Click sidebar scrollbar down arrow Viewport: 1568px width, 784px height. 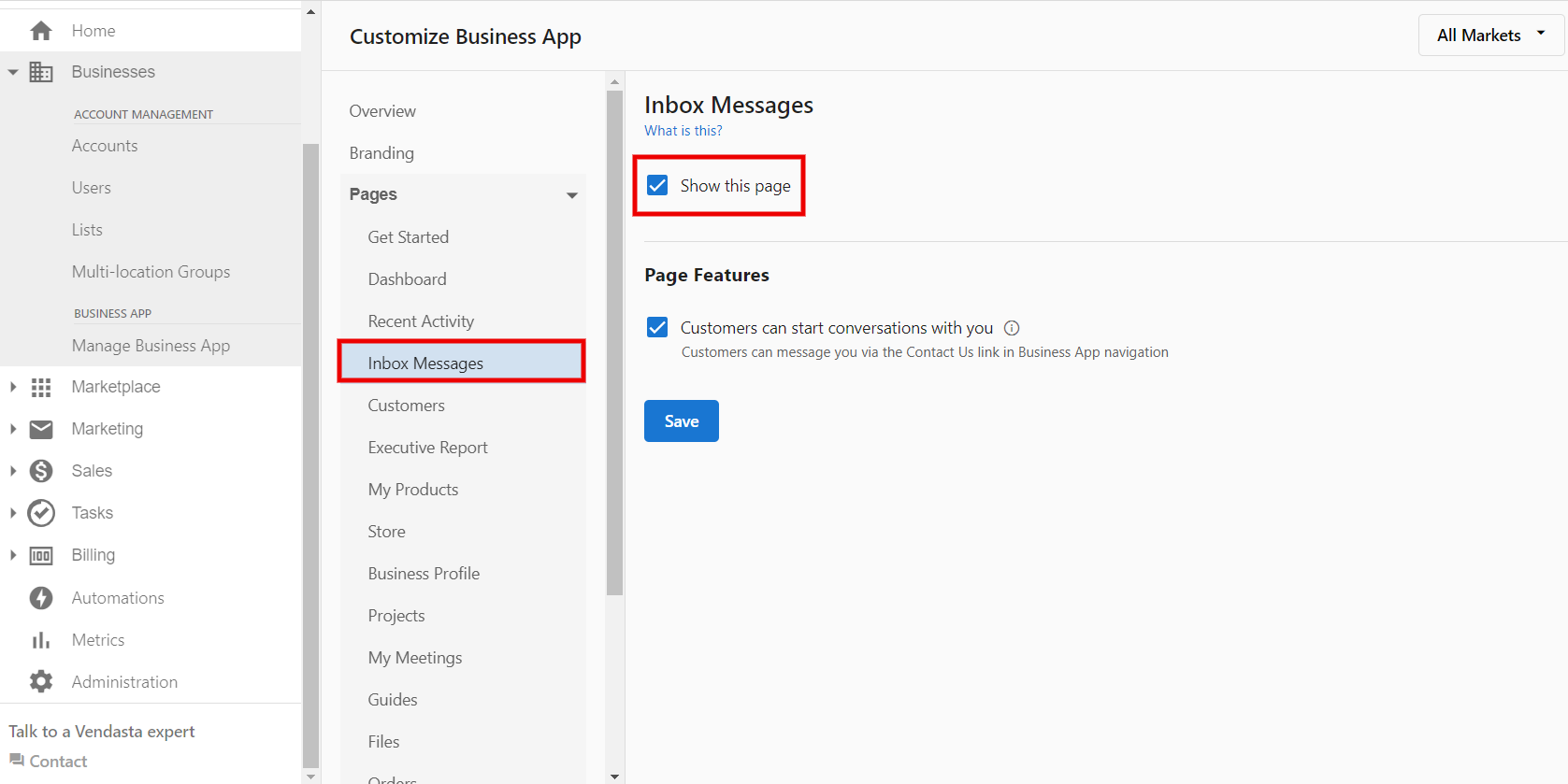[x=310, y=777]
